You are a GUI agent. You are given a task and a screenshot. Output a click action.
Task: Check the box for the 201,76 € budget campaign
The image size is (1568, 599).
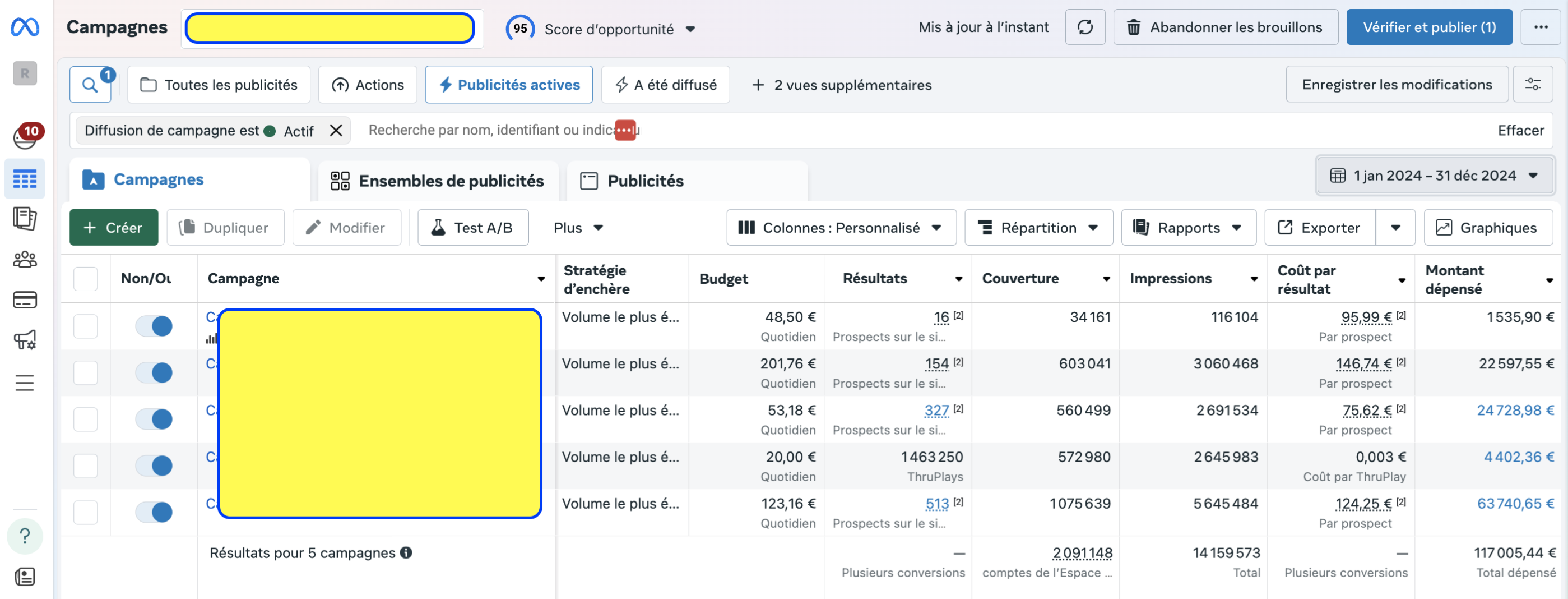[85, 372]
